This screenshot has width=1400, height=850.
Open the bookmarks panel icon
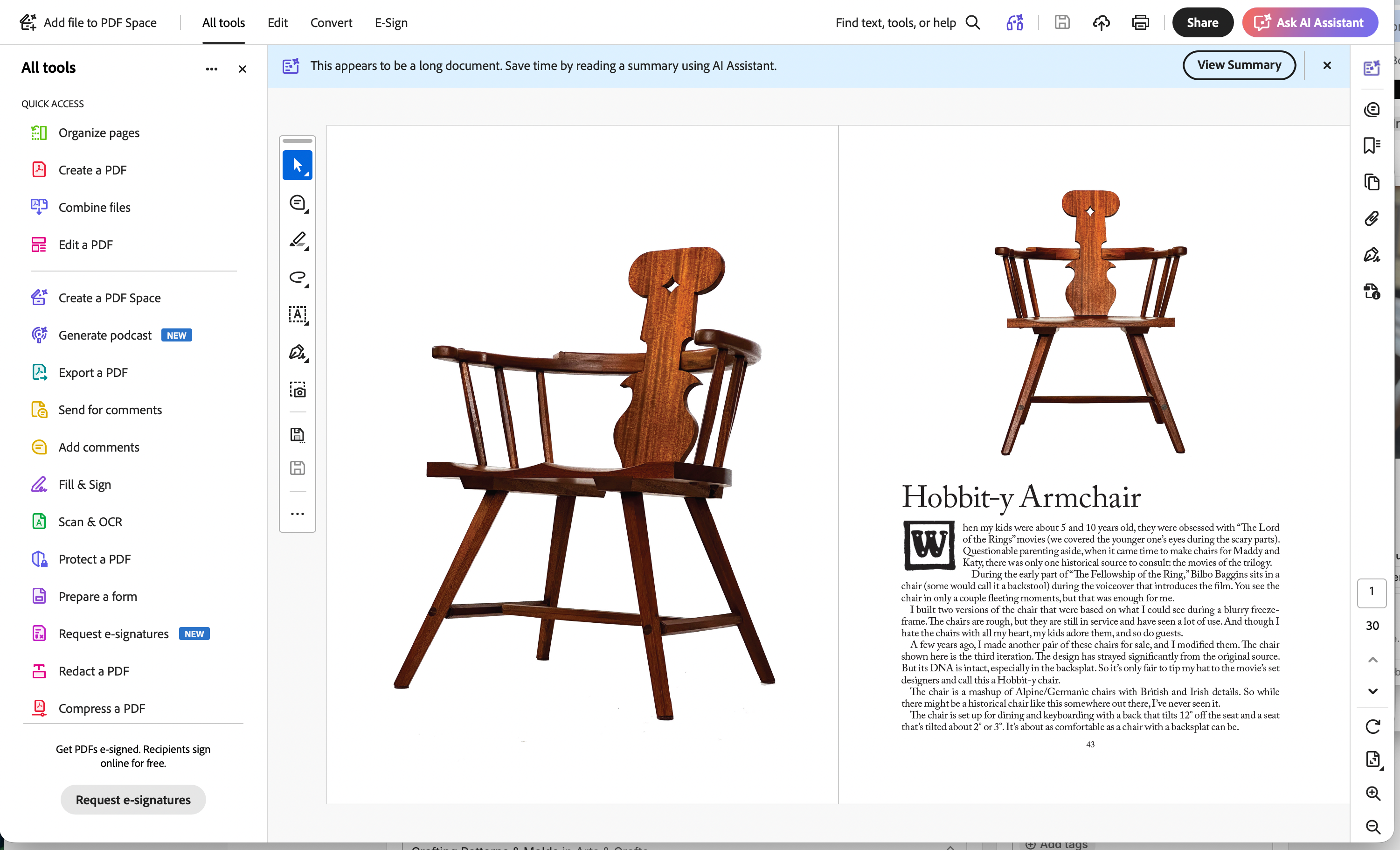click(x=1372, y=146)
